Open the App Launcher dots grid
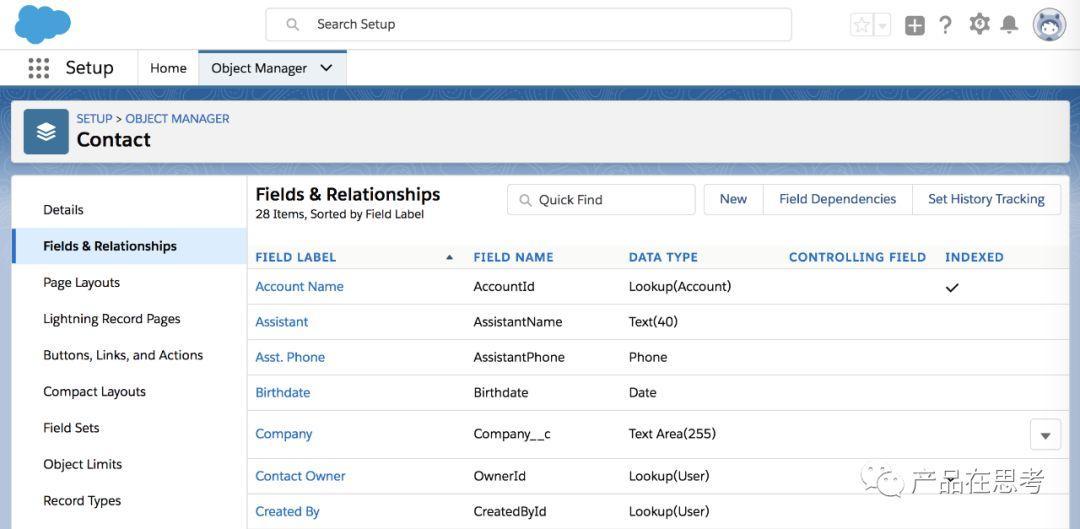1080x529 pixels. [39, 68]
